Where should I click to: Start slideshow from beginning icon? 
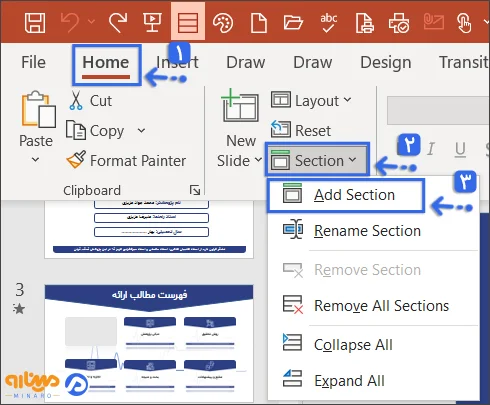(152, 23)
